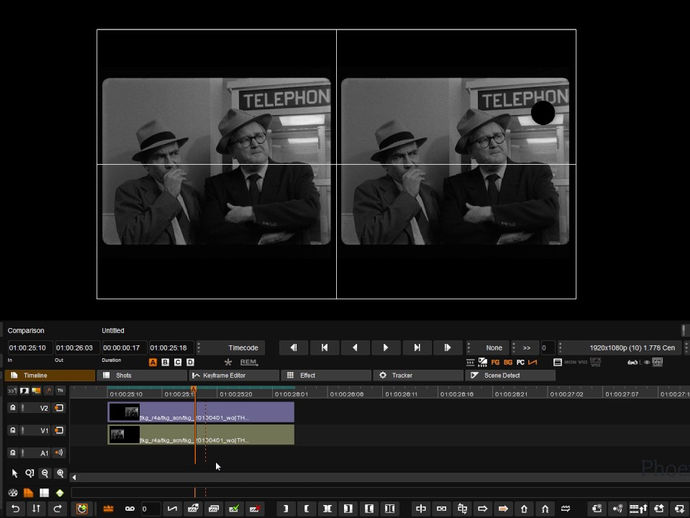This screenshot has height=518, width=690.
Task: Mute the A1 audio track speaker
Action: pyautogui.click(x=59, y=452)
